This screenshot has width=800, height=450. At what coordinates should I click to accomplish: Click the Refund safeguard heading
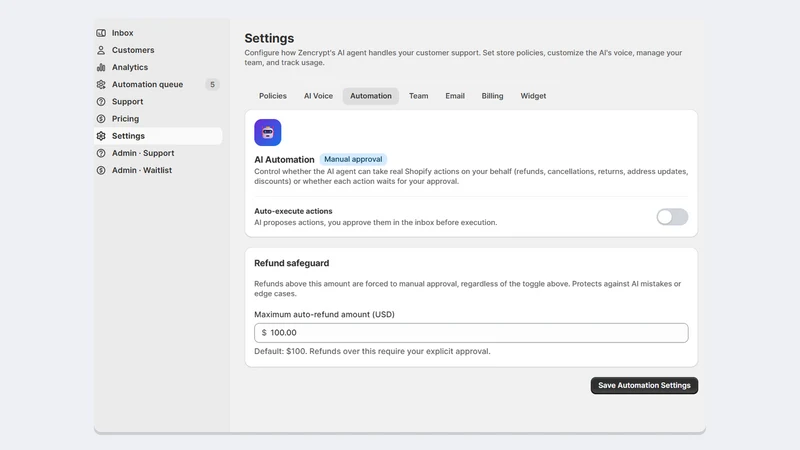[x=291, y=263]
